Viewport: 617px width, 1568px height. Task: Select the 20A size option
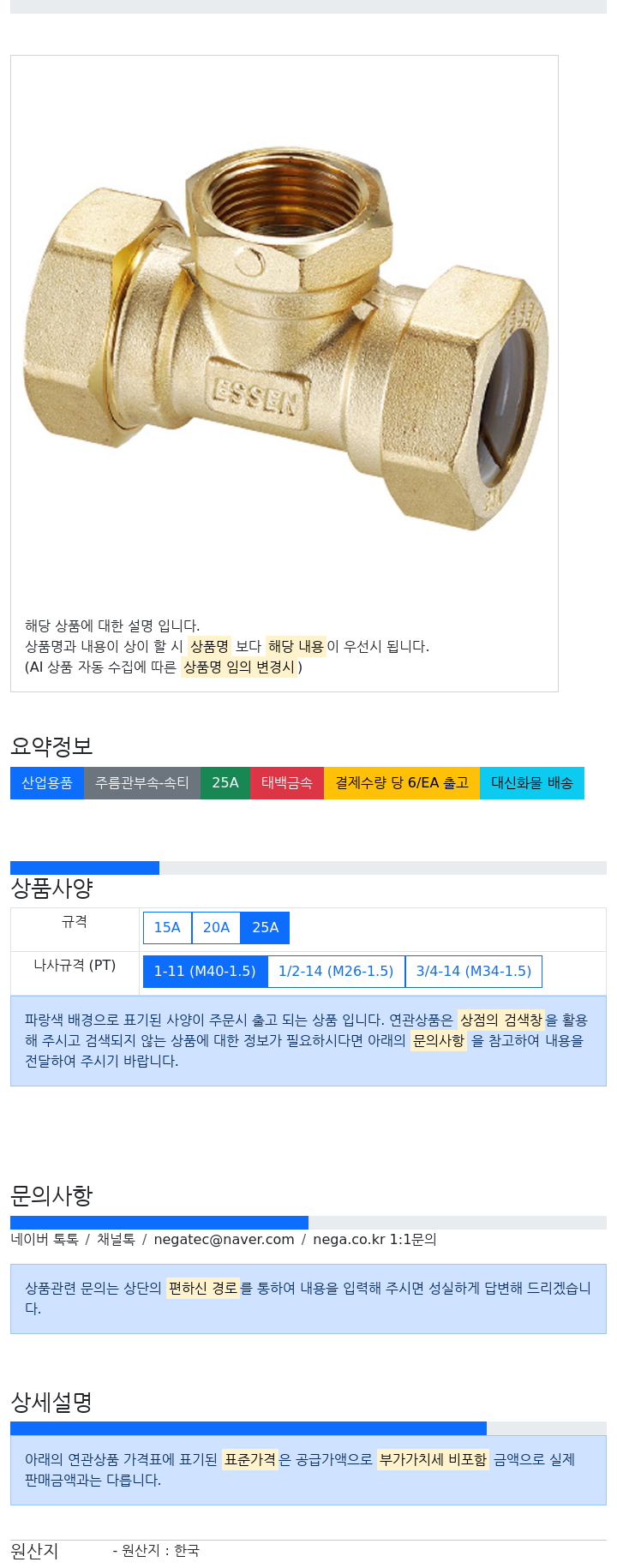[216, 928]
